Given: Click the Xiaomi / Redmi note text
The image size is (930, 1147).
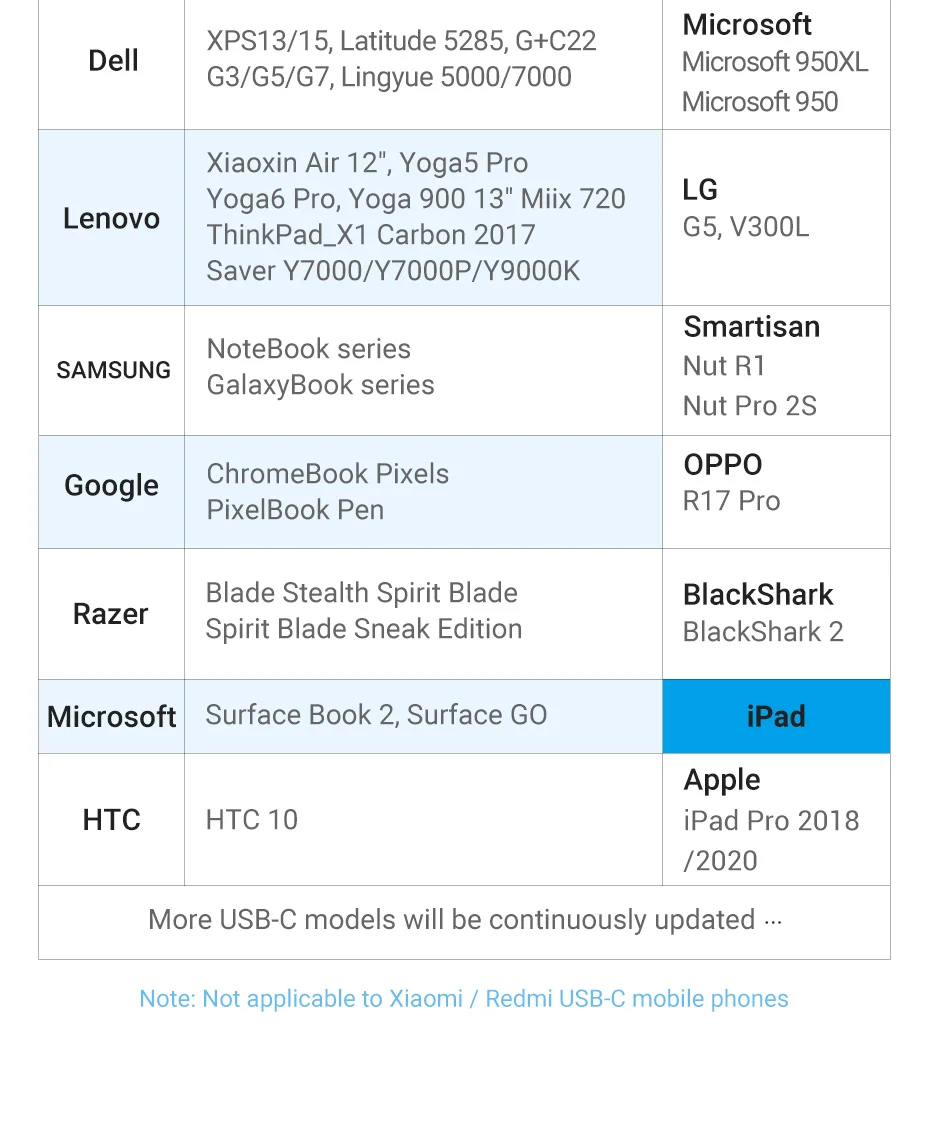Looking at the screenshot, I should (x=464, y=999).
